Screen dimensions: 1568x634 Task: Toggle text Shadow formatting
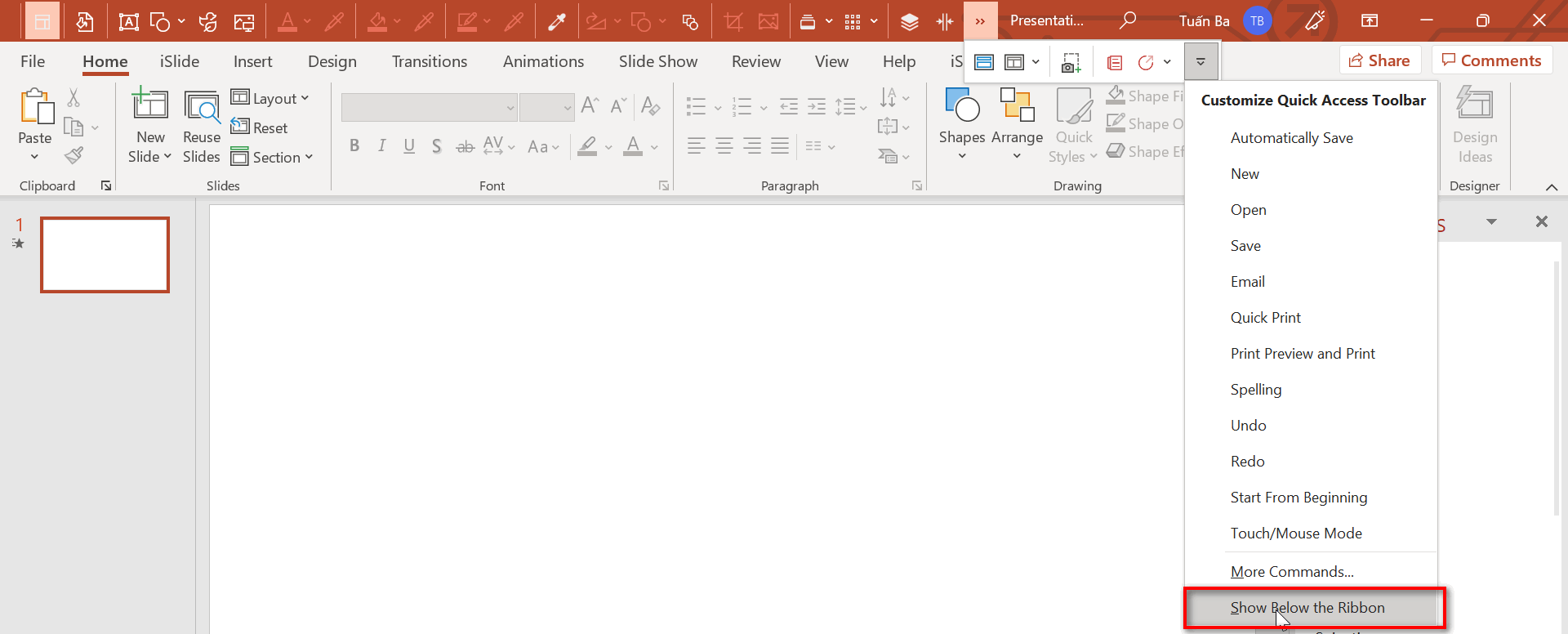coord(437,146)
